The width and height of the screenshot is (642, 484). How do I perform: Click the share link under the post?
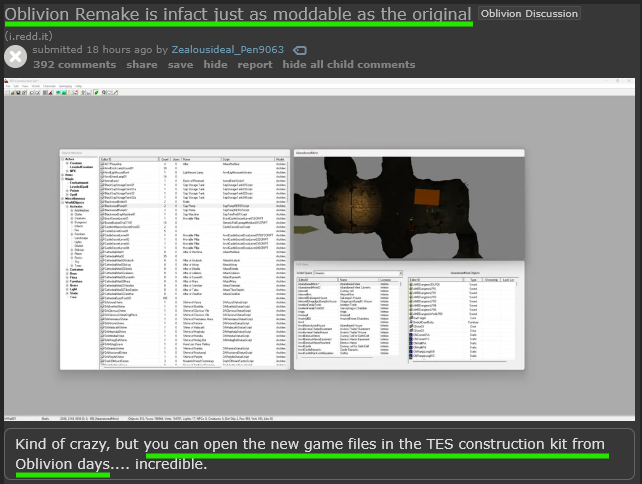tap(141, 65)
